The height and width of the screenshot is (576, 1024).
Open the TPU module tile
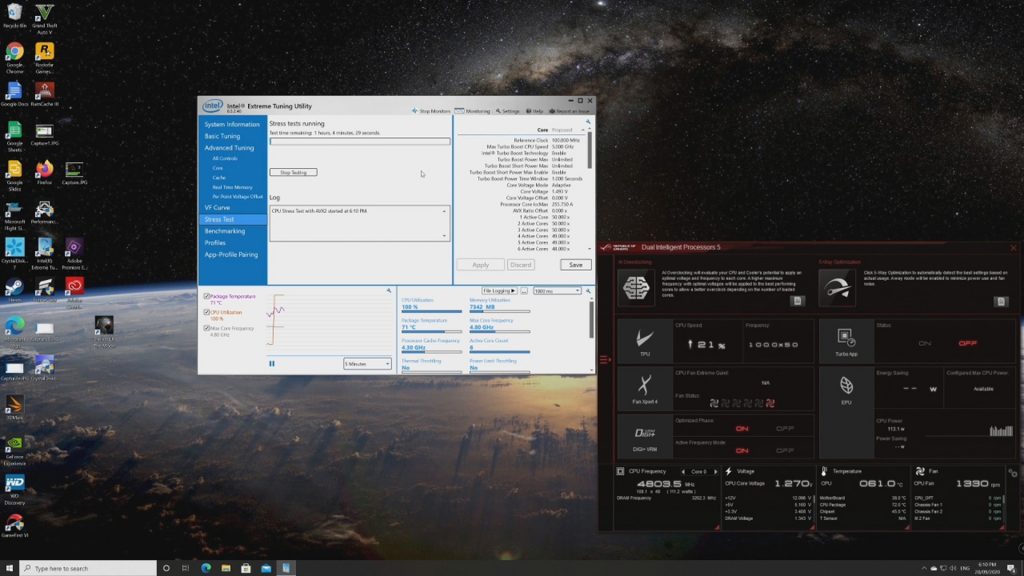click(x=645, y=341)
